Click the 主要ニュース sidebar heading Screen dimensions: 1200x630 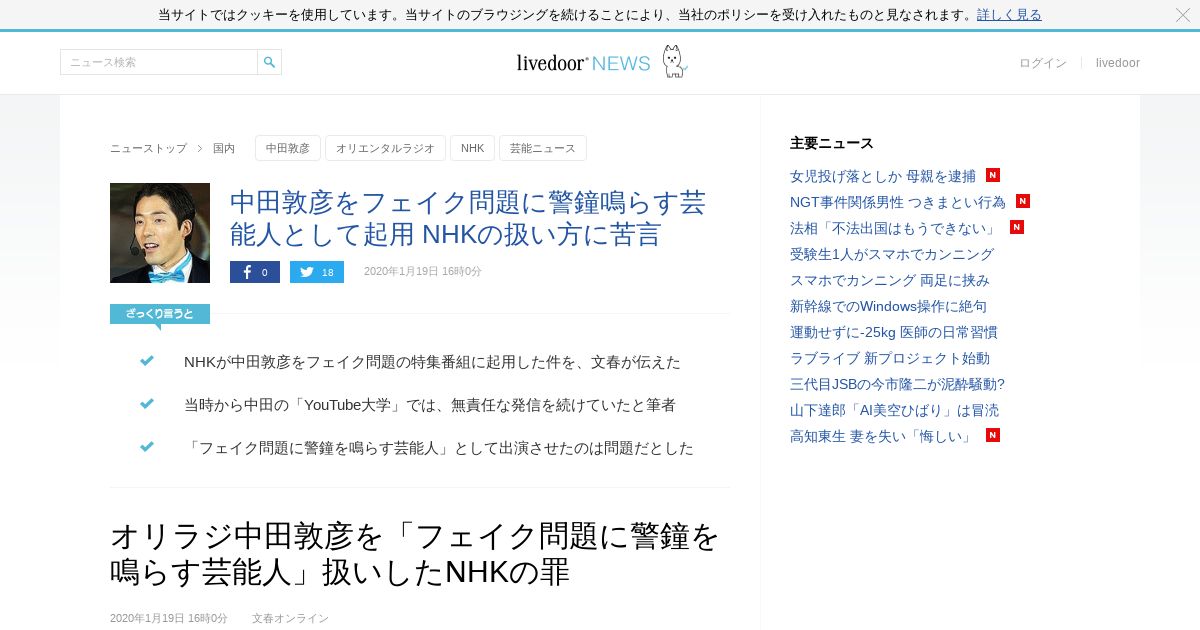tap(832, 143)
